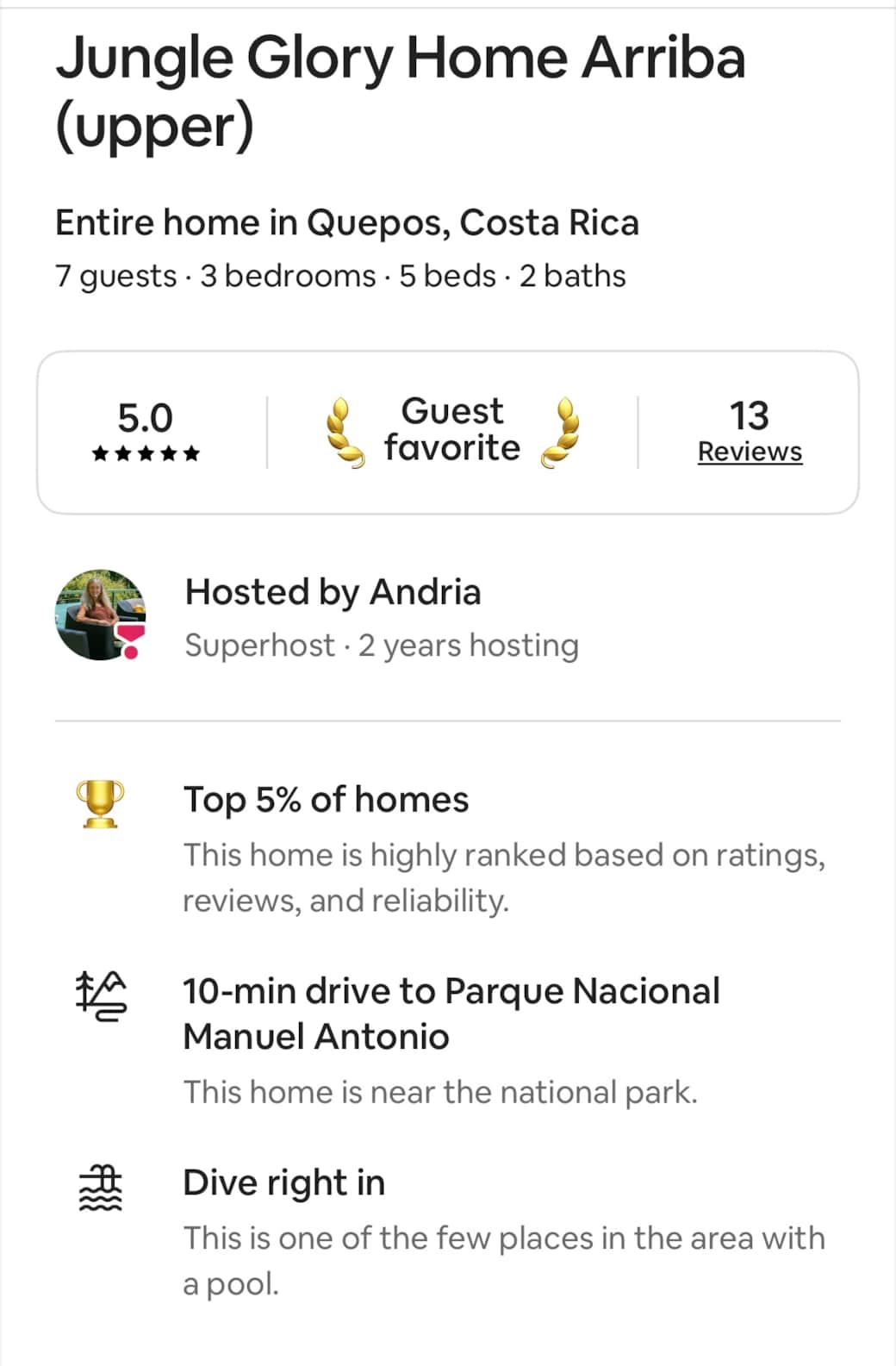Tap the five-star rating icons

(x=146, y=453)
